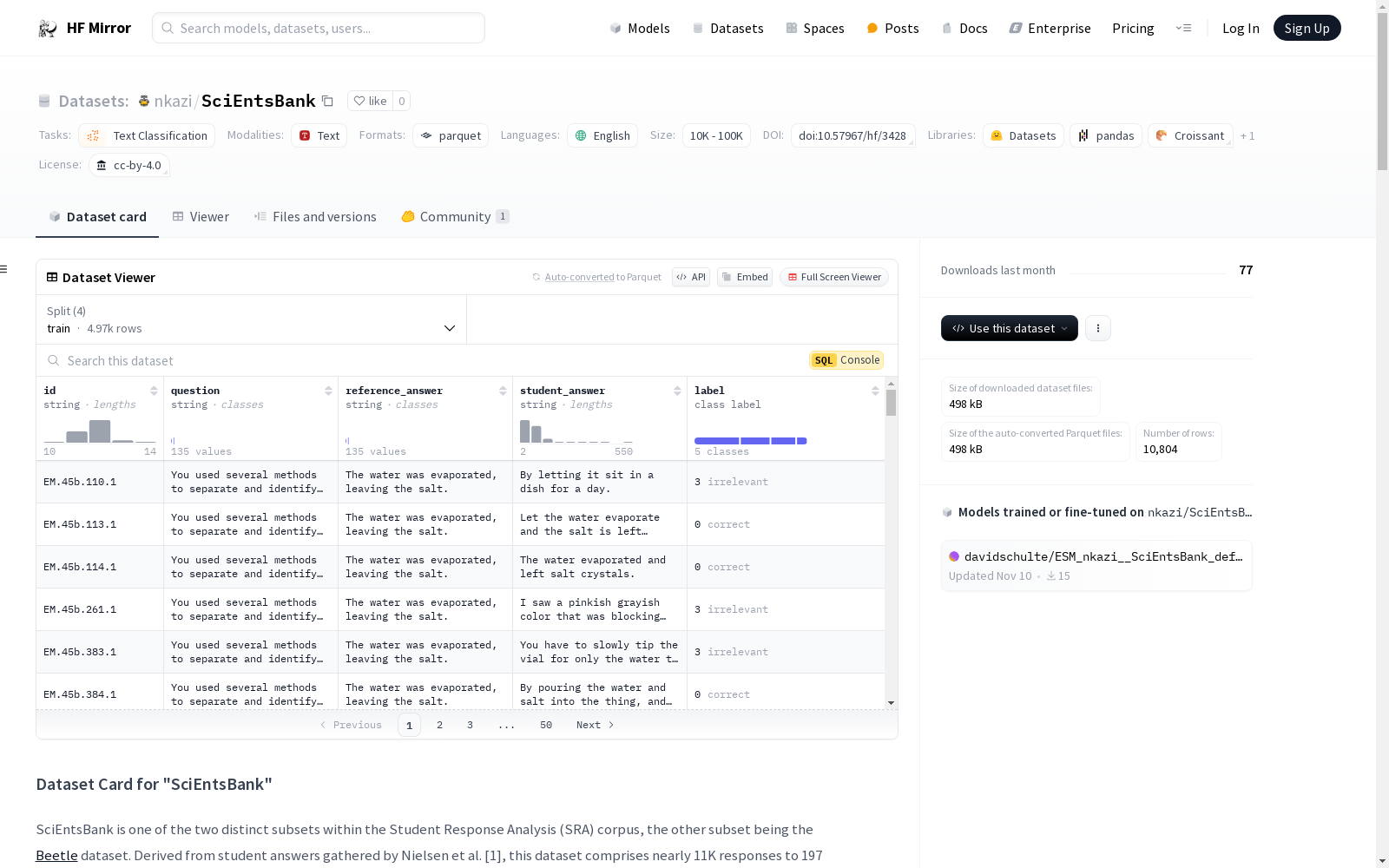Open the extra navigation menu icon

[x=1183, y=28]
